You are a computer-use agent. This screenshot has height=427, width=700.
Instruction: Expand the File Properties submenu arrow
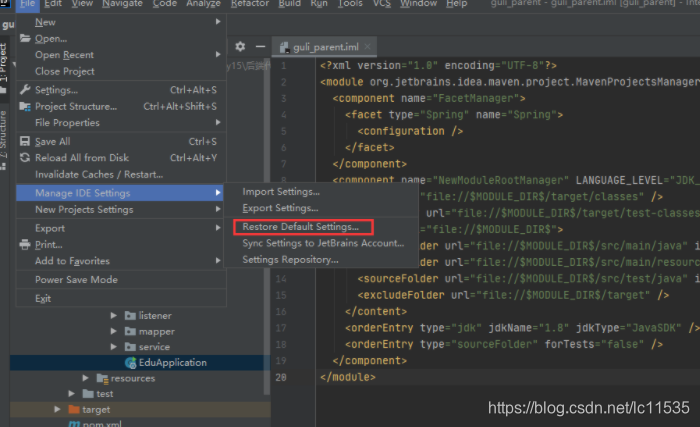[x=218, y=122]
